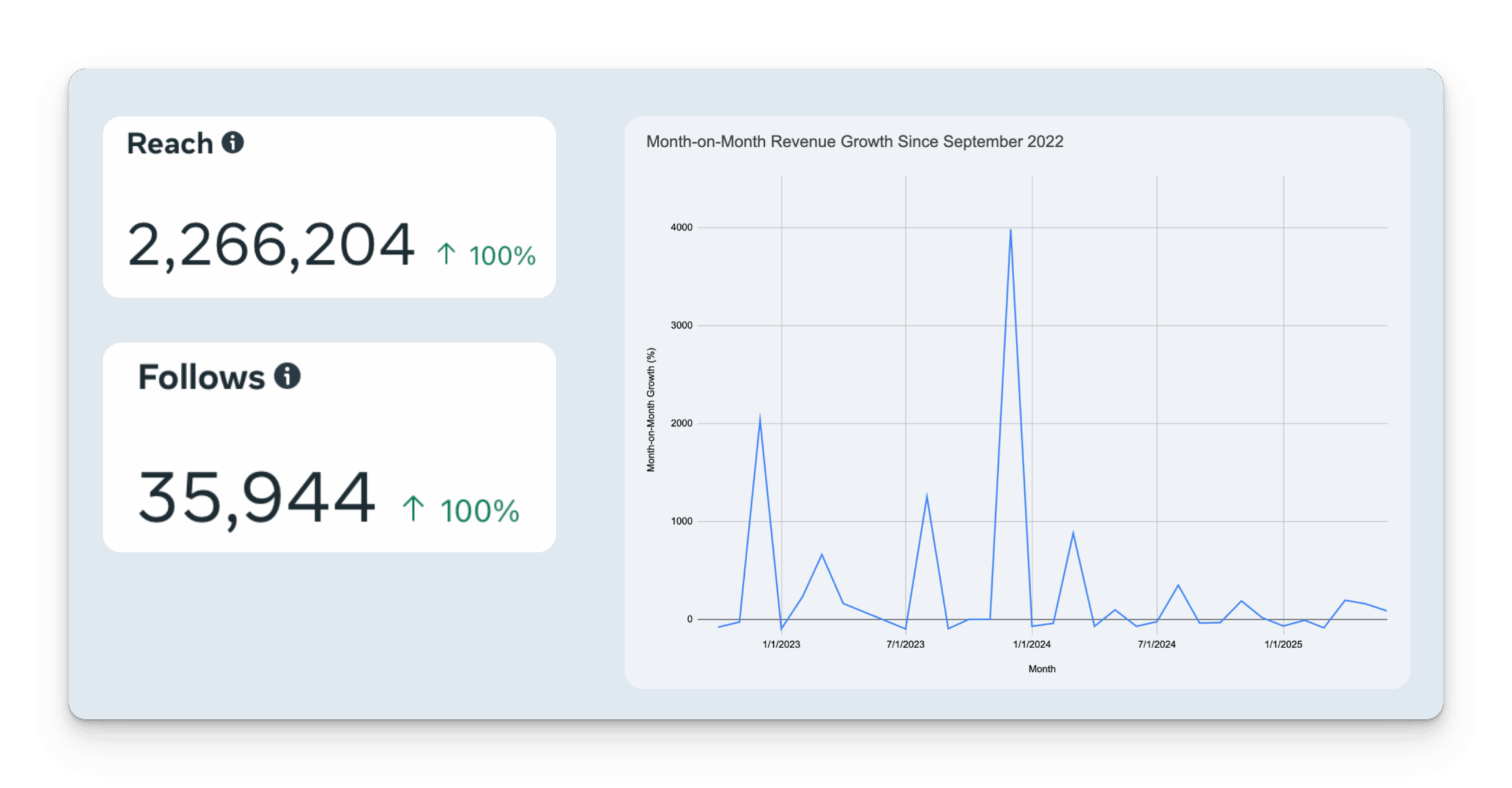Open the Month axis label options

click(x=1042, y=668)
